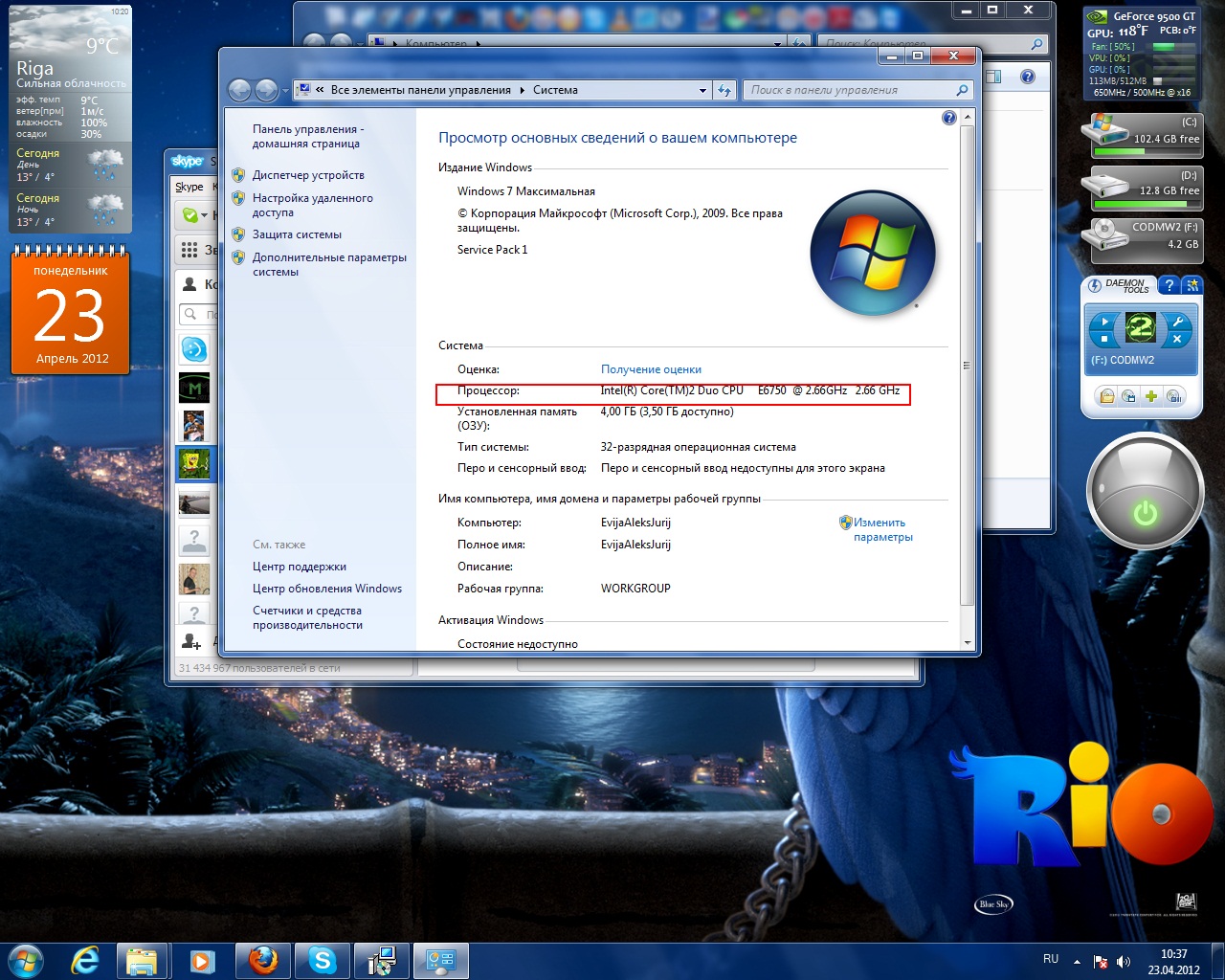Click Control Panel search field
Screen dimensions: 1225x980
click(x=858, y=90)
